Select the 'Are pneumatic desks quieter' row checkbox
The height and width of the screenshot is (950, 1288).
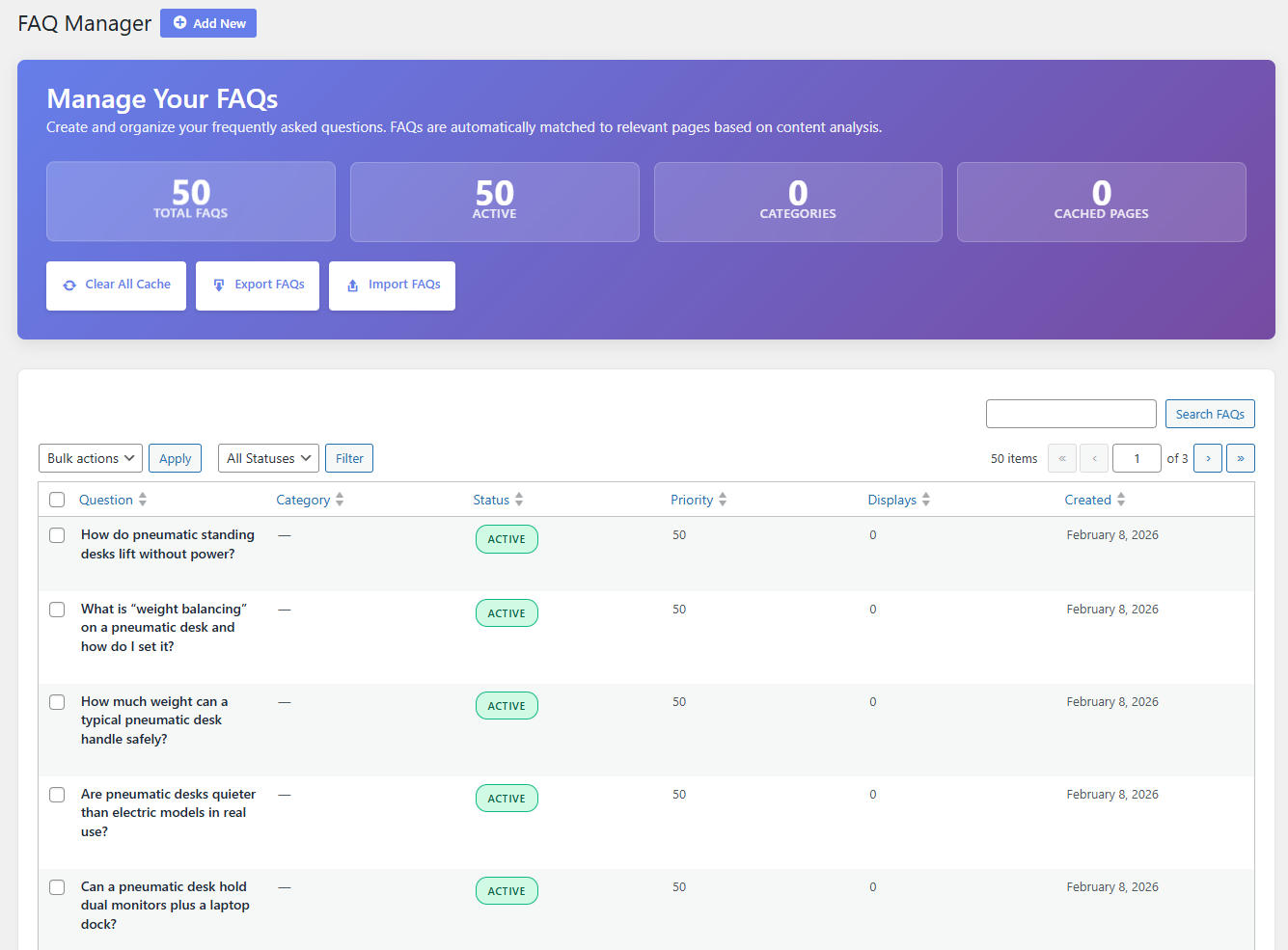point(57,795)
